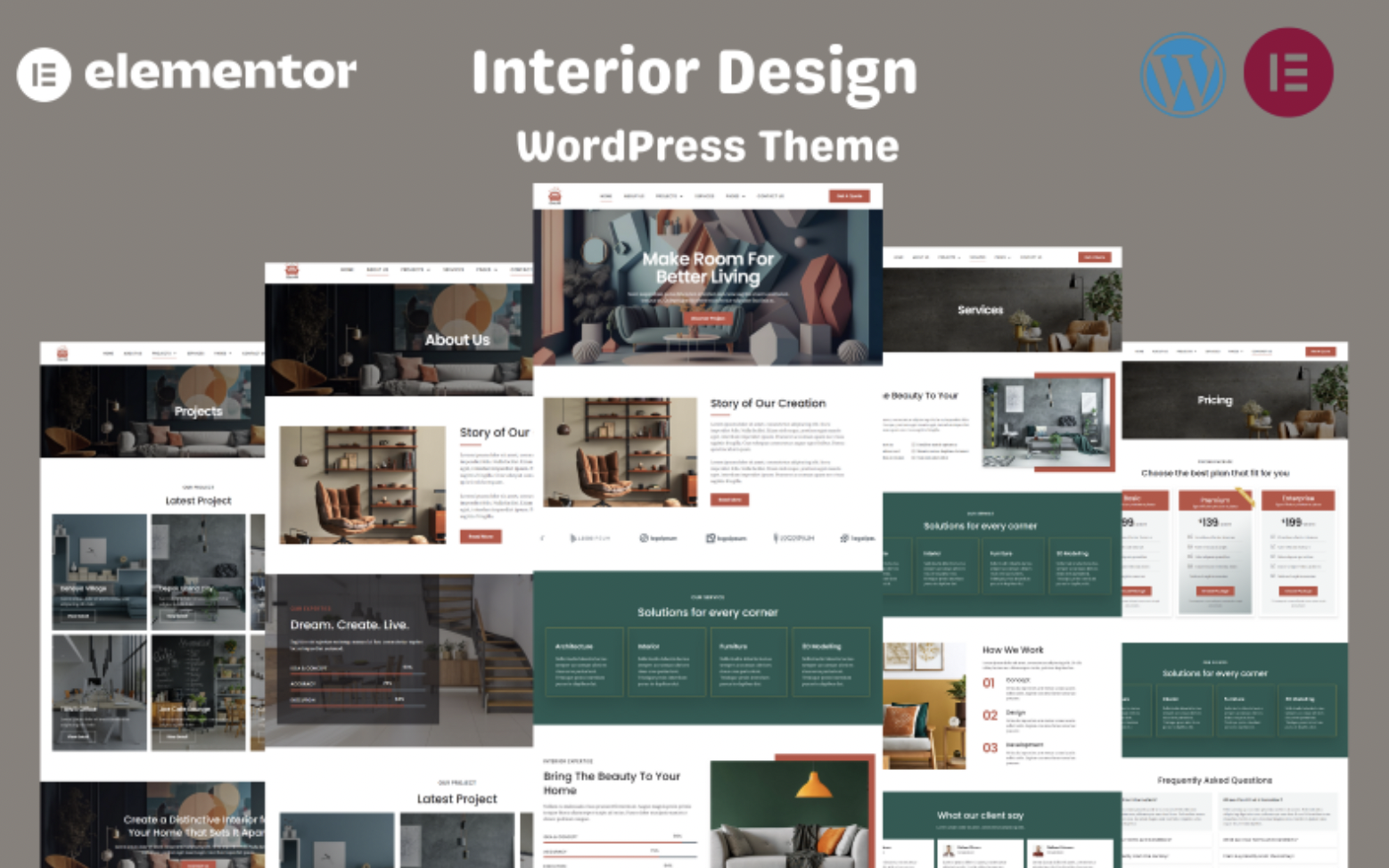Expand the Projects dropdown in the About Us mockup
Viewport: 1389px width, 868px height.
[415, 269]
